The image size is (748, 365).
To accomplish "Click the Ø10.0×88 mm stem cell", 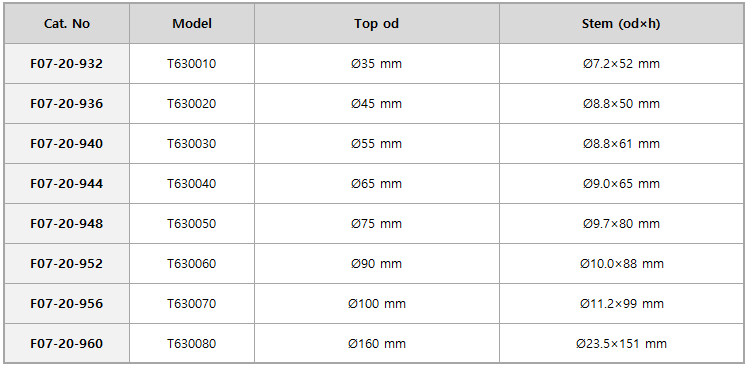I will tap(621, 264).
